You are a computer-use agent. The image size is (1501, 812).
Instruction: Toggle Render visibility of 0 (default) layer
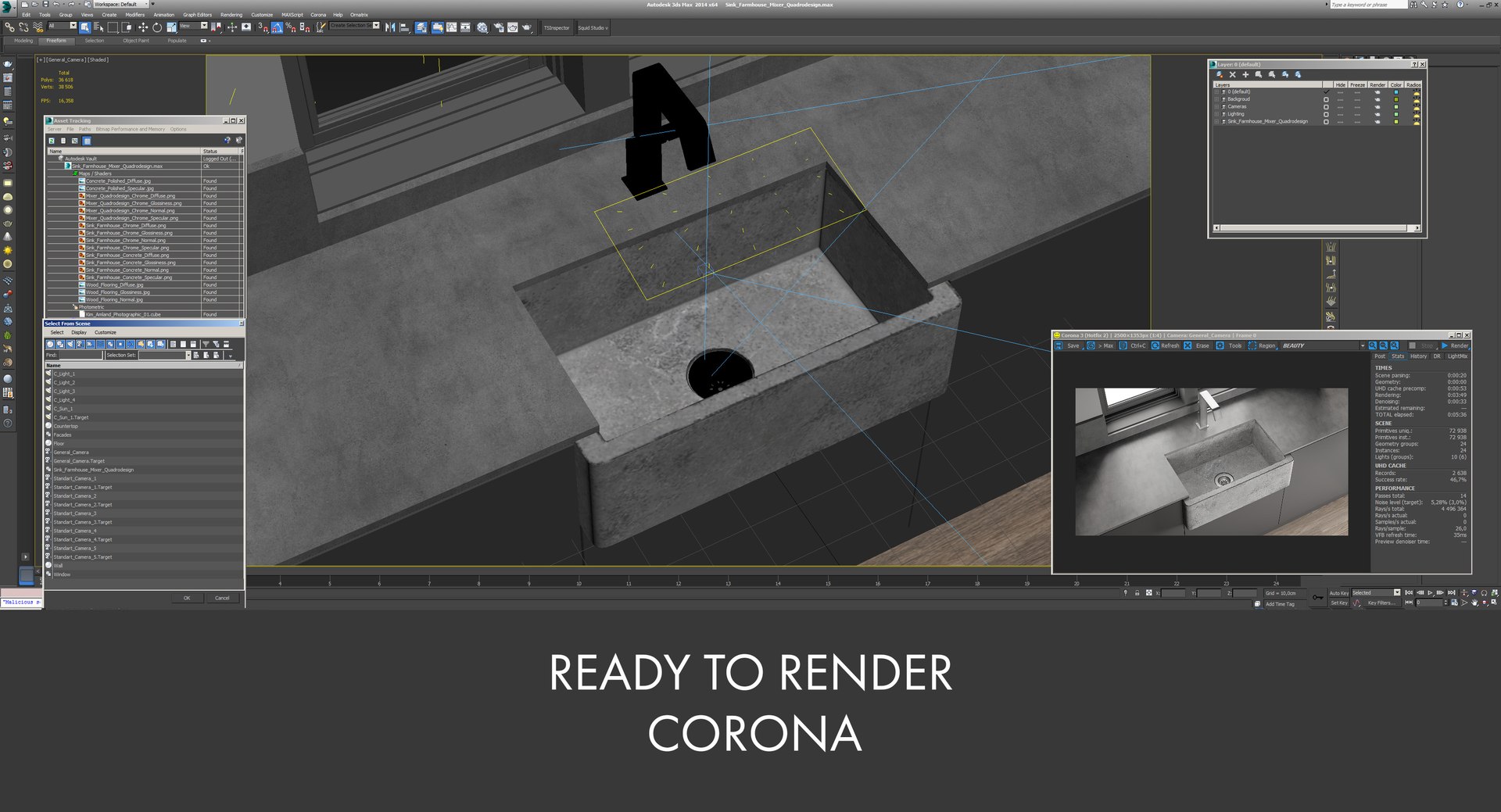(1377, 92)
